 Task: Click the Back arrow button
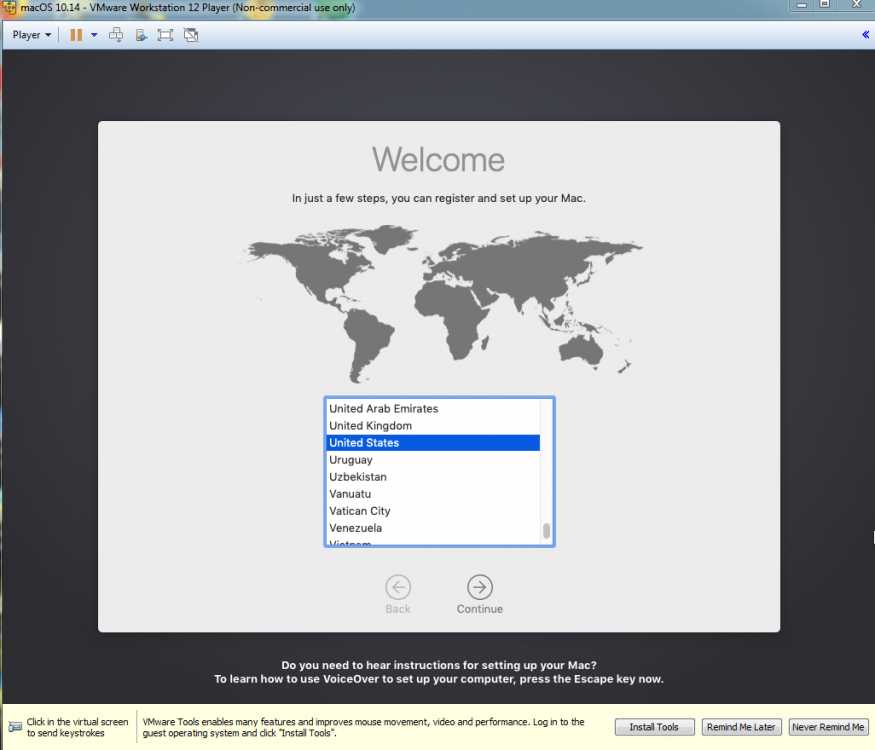pyautogui.click(x=398, y=587)
